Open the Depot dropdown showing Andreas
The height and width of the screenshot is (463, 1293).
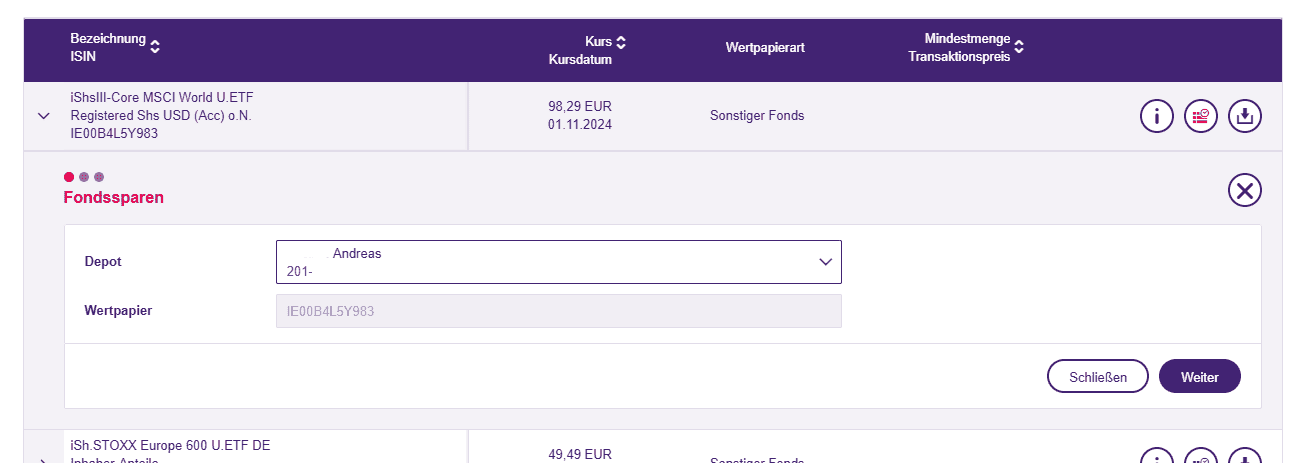tap(558, 262)
